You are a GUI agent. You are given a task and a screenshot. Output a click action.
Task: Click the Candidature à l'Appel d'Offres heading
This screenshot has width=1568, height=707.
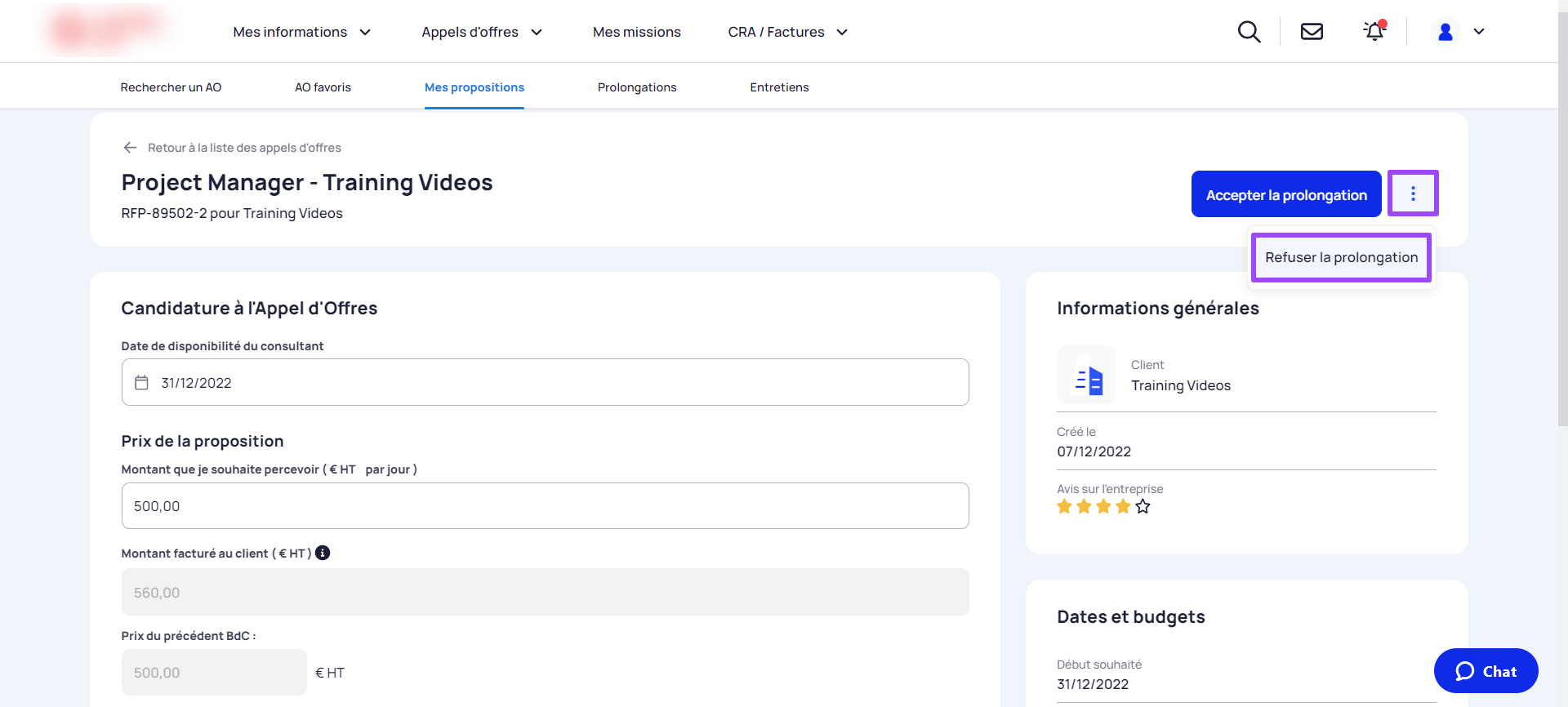tap(249, 308)
